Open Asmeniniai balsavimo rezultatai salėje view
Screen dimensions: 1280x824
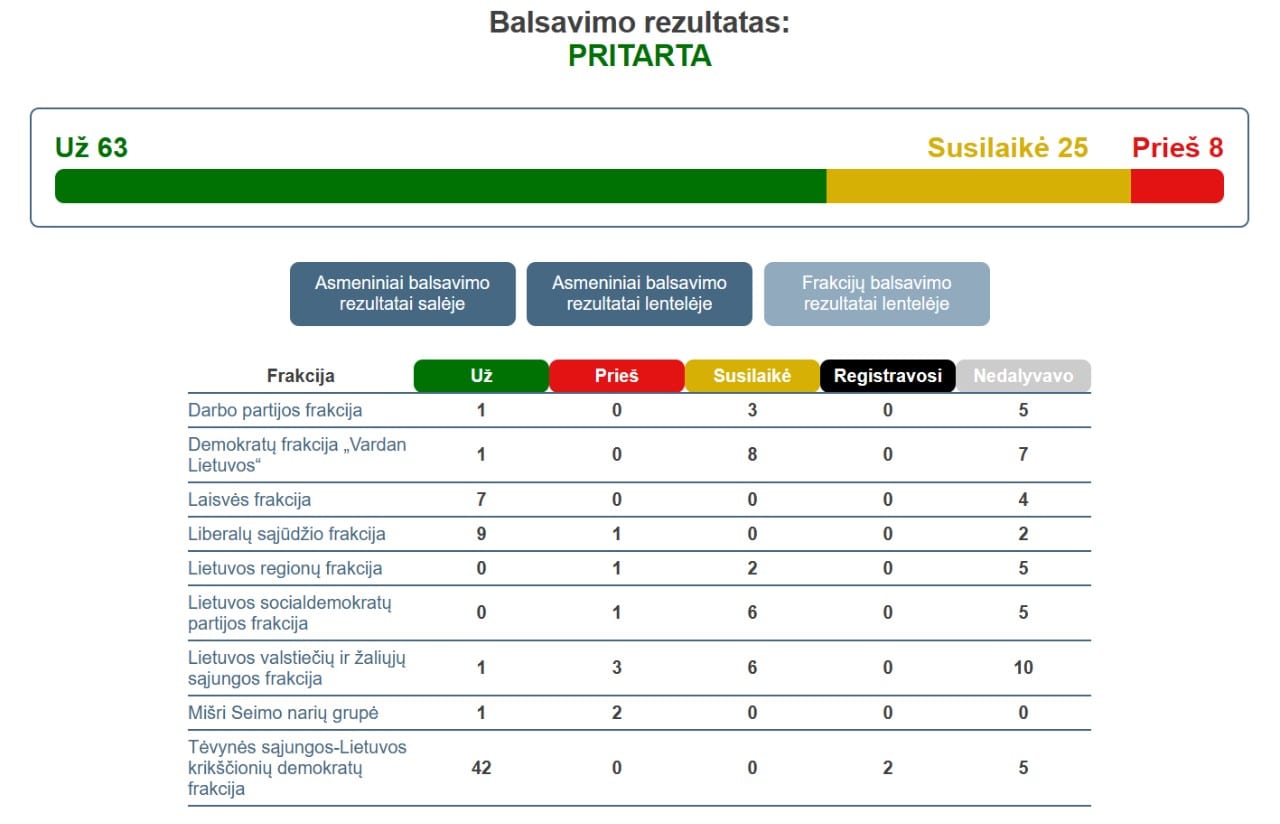click(x=403, y=294)
